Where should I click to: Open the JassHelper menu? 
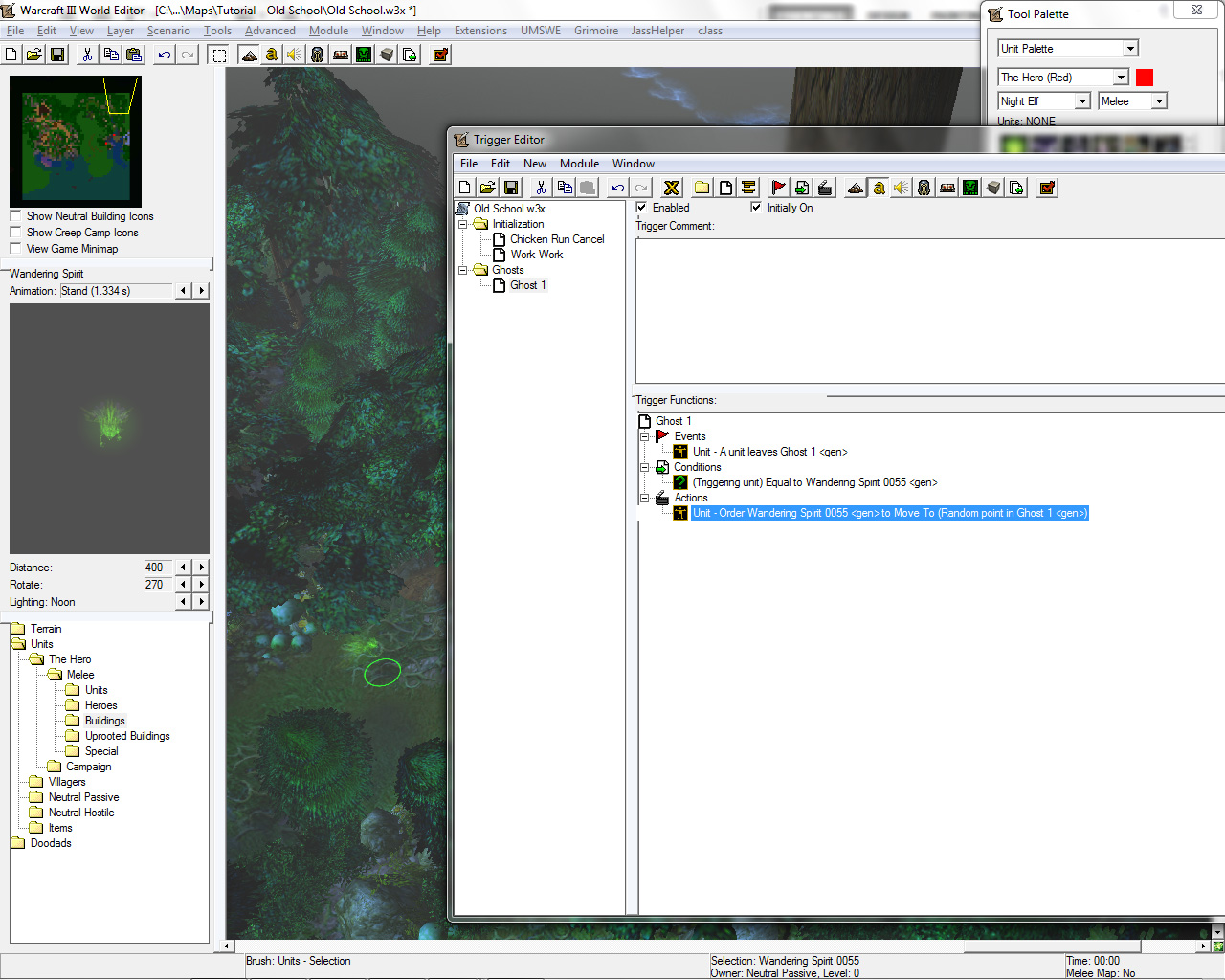tap(657, 31)
